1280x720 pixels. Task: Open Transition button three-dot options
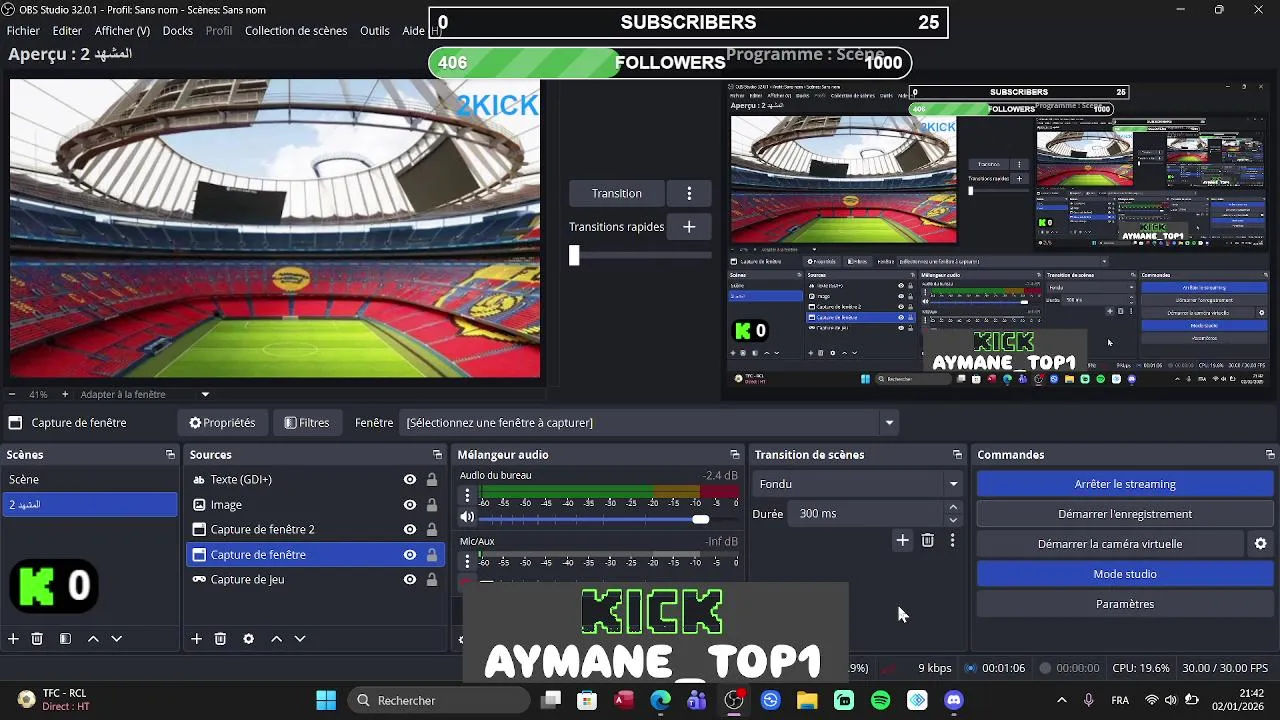tap(689, 193)
